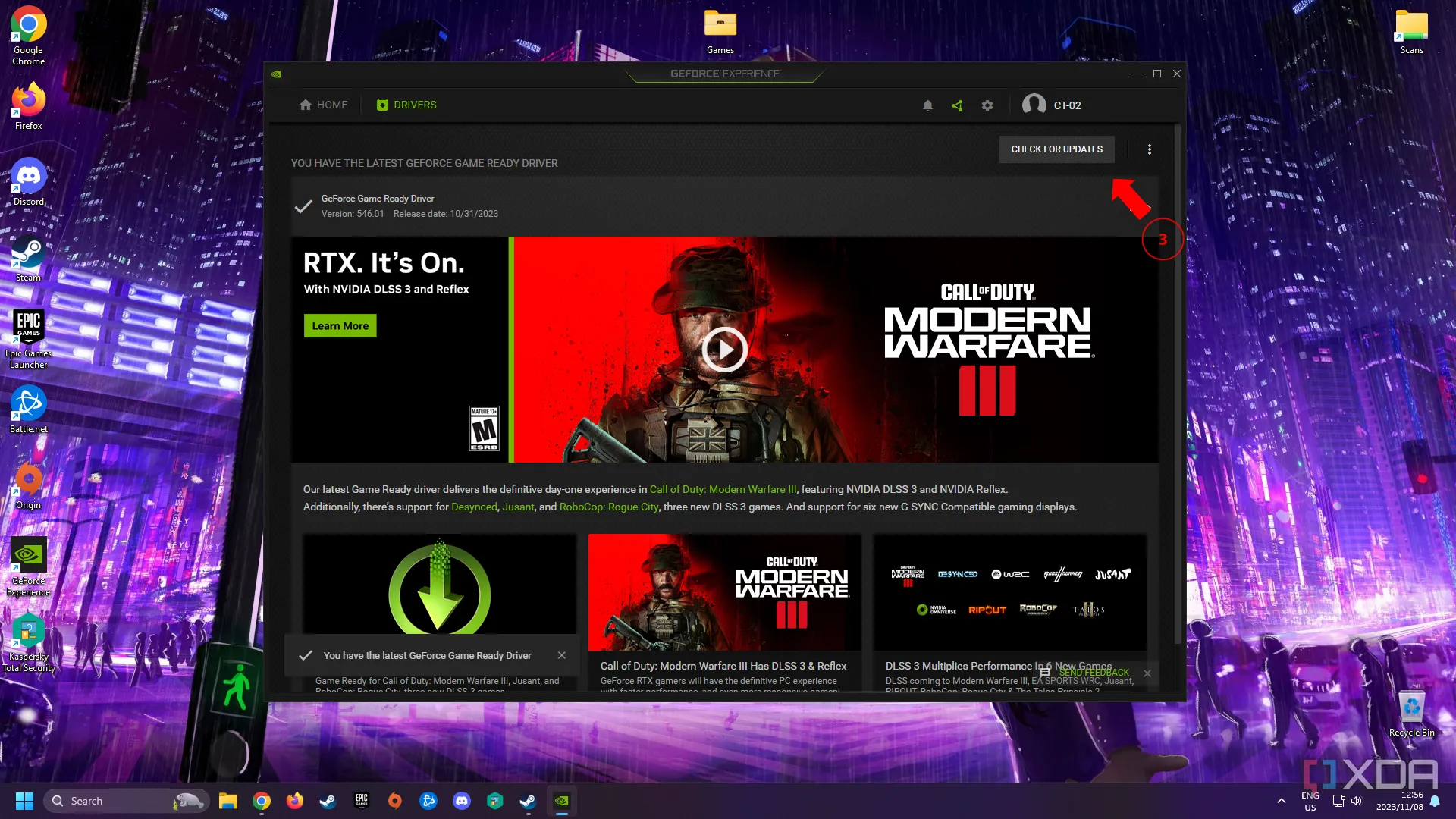Click the GeForce Experience vertical scrollbar
This screenshot has width=1456, height=819.
click(1177, 383)
